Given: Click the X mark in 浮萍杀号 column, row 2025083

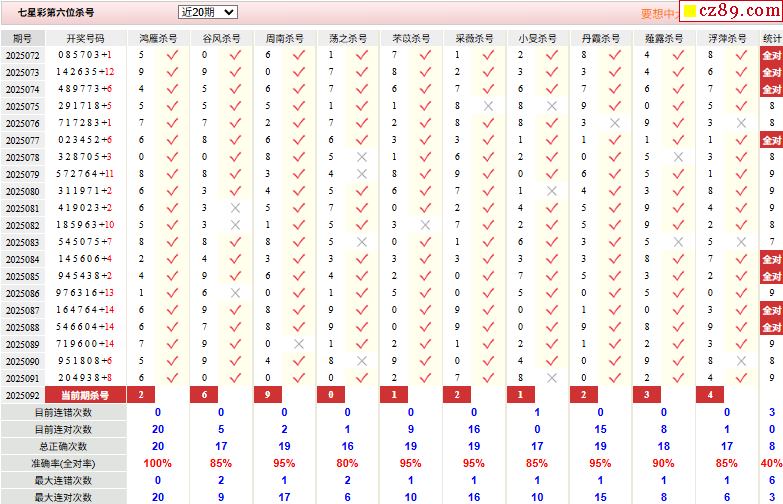Looking at the screenshot, I should (x=741, y=242).
